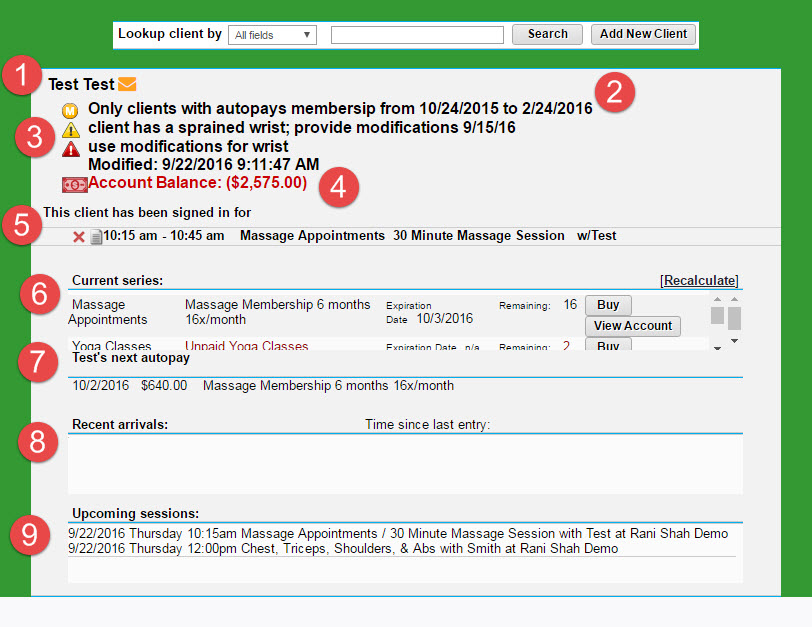Click the gold membership coin icon

pyautogui.click(x=70, y=109)
